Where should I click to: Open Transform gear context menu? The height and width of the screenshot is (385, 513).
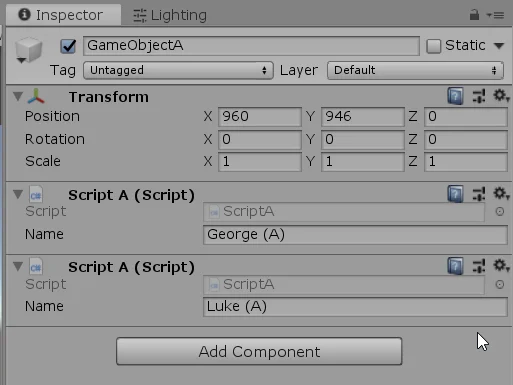[x=501, y=96]
